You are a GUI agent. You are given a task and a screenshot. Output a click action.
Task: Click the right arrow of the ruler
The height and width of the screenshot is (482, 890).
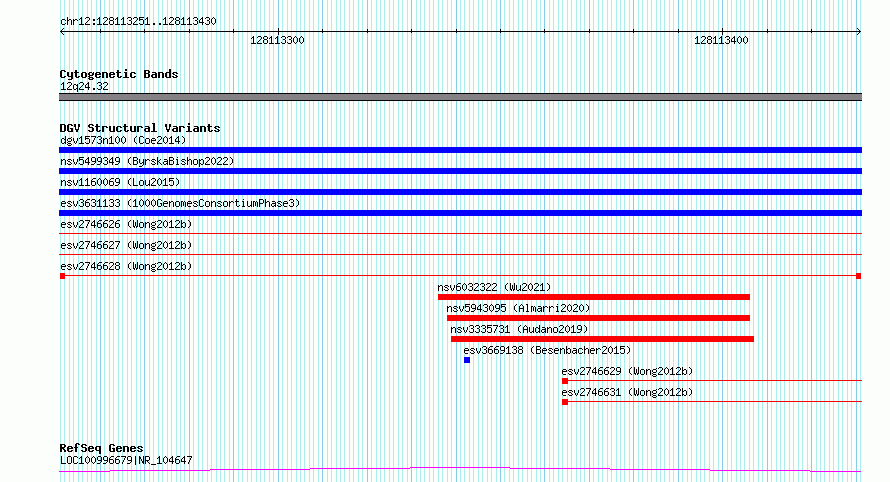pos(858,31)
